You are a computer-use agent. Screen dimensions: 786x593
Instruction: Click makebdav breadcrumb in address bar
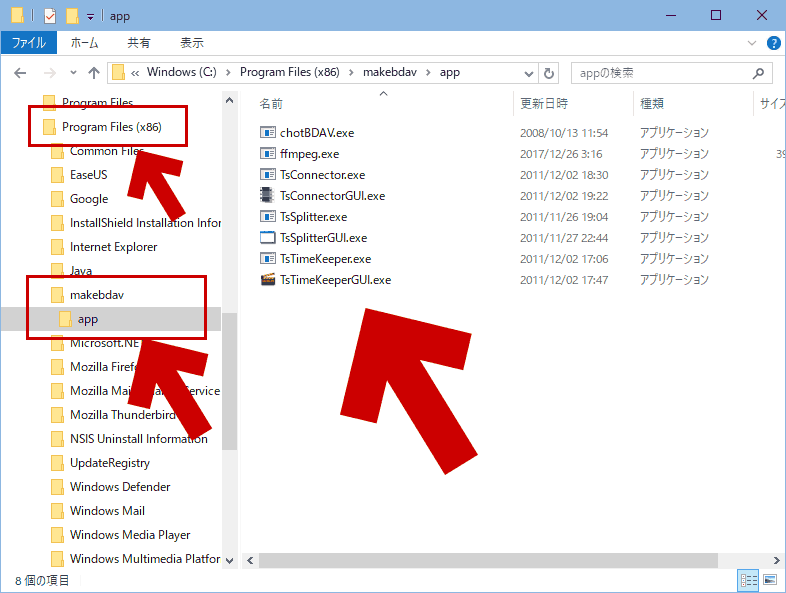click(389, 72)
